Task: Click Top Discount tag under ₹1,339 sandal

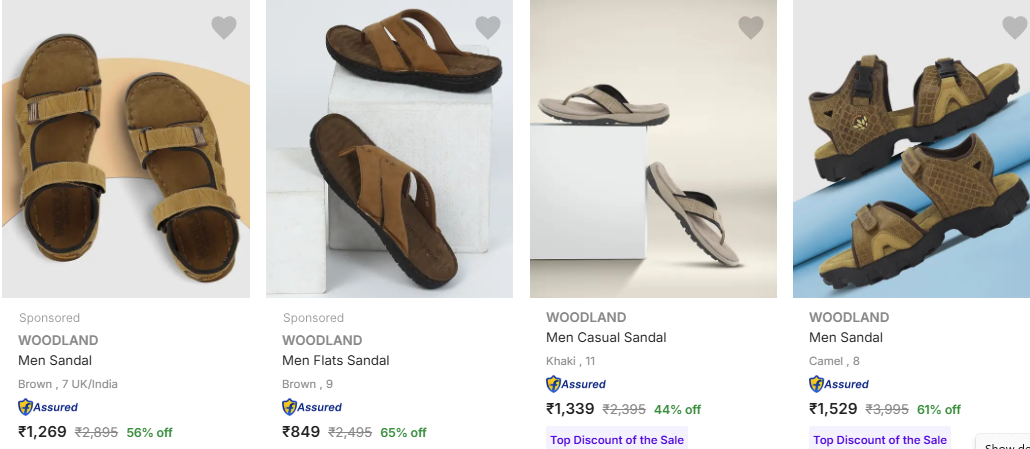Action: pyautogui.click(x=616, y=440)
